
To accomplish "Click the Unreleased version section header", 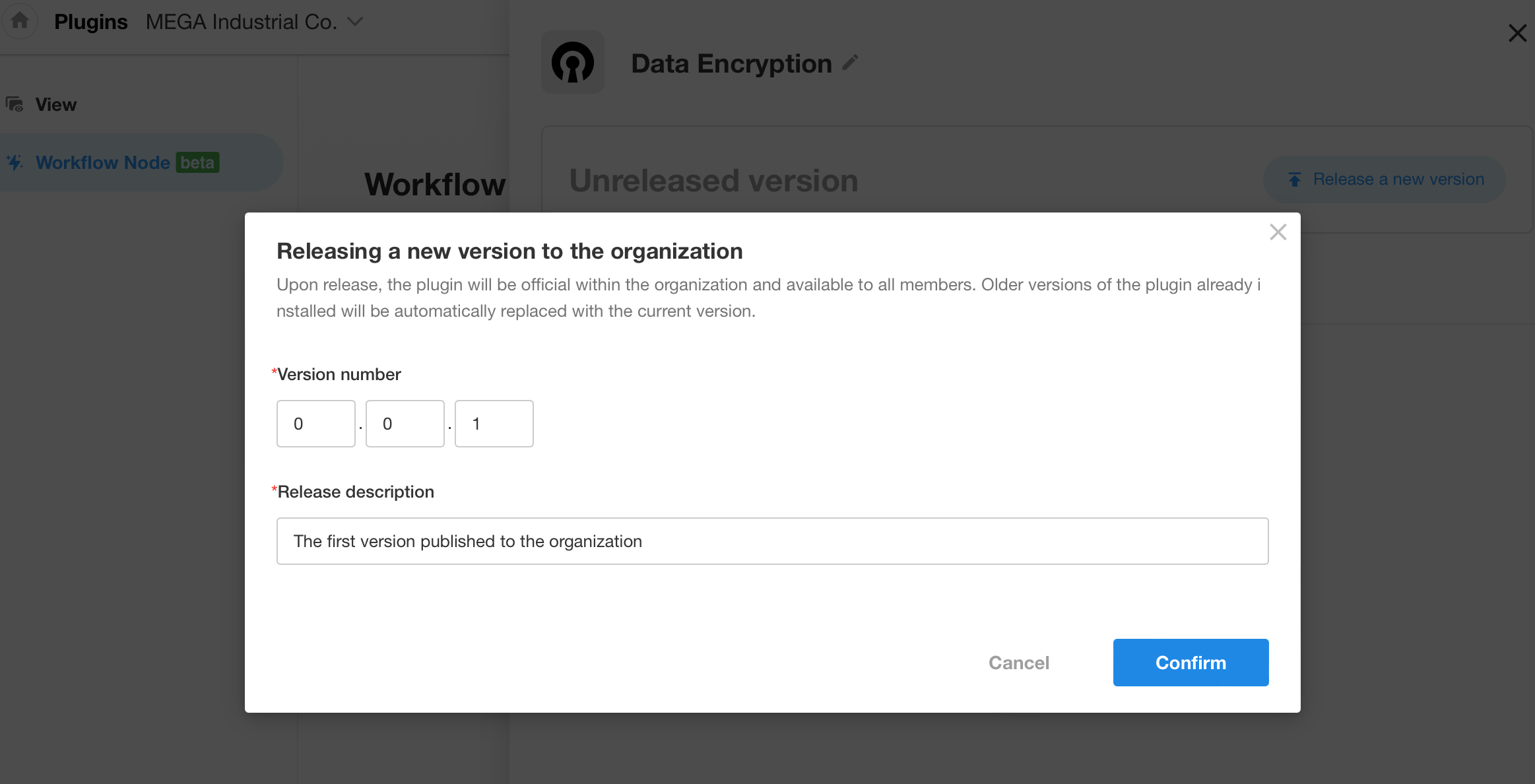I will pos(714,181).
